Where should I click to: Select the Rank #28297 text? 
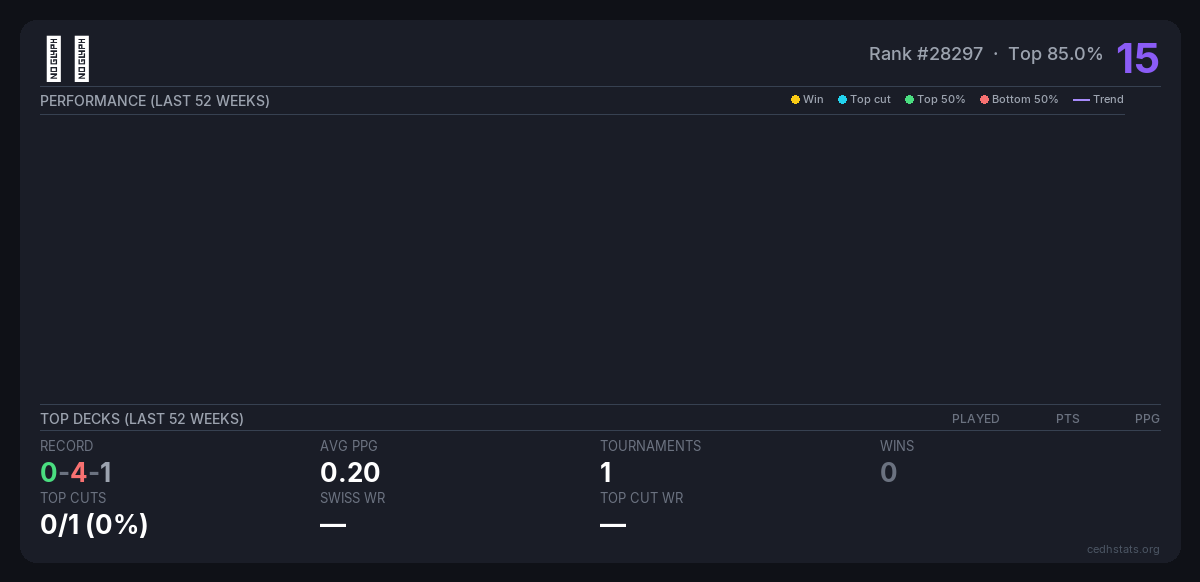pyautogui.click(x=925, y=54)
